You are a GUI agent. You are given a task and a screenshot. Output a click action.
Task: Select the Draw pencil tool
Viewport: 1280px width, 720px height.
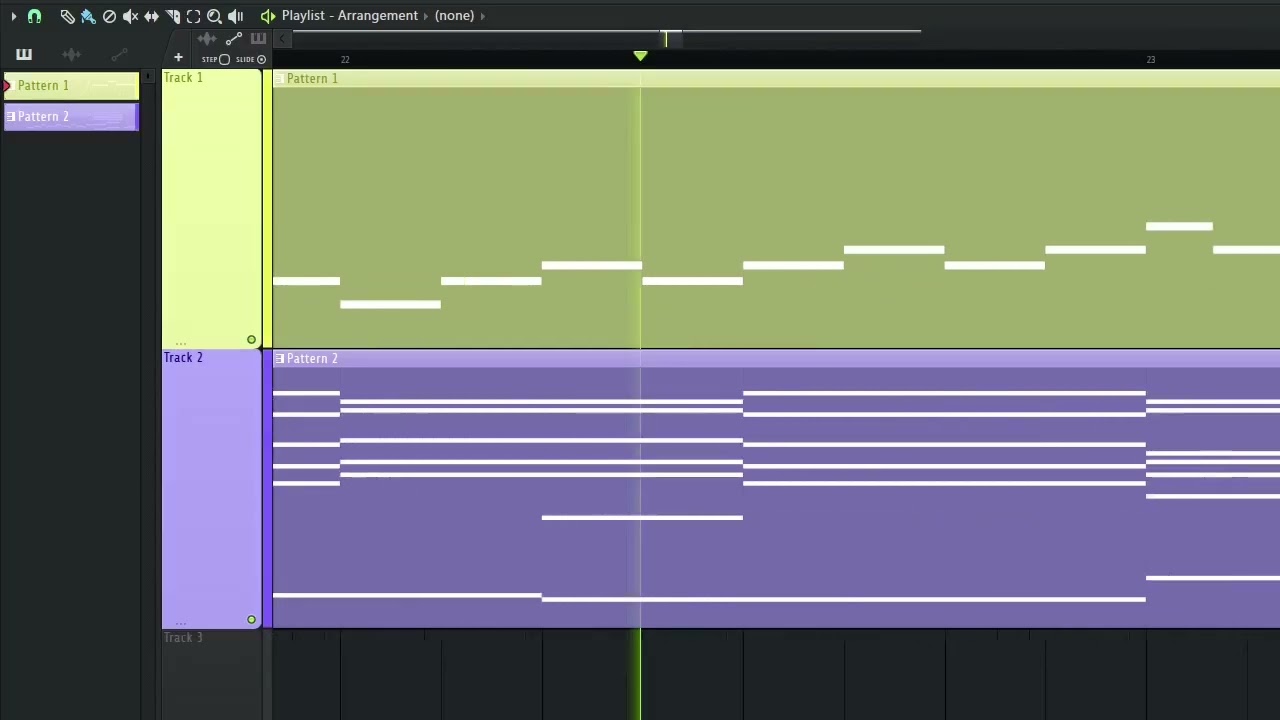click(67, 16)
